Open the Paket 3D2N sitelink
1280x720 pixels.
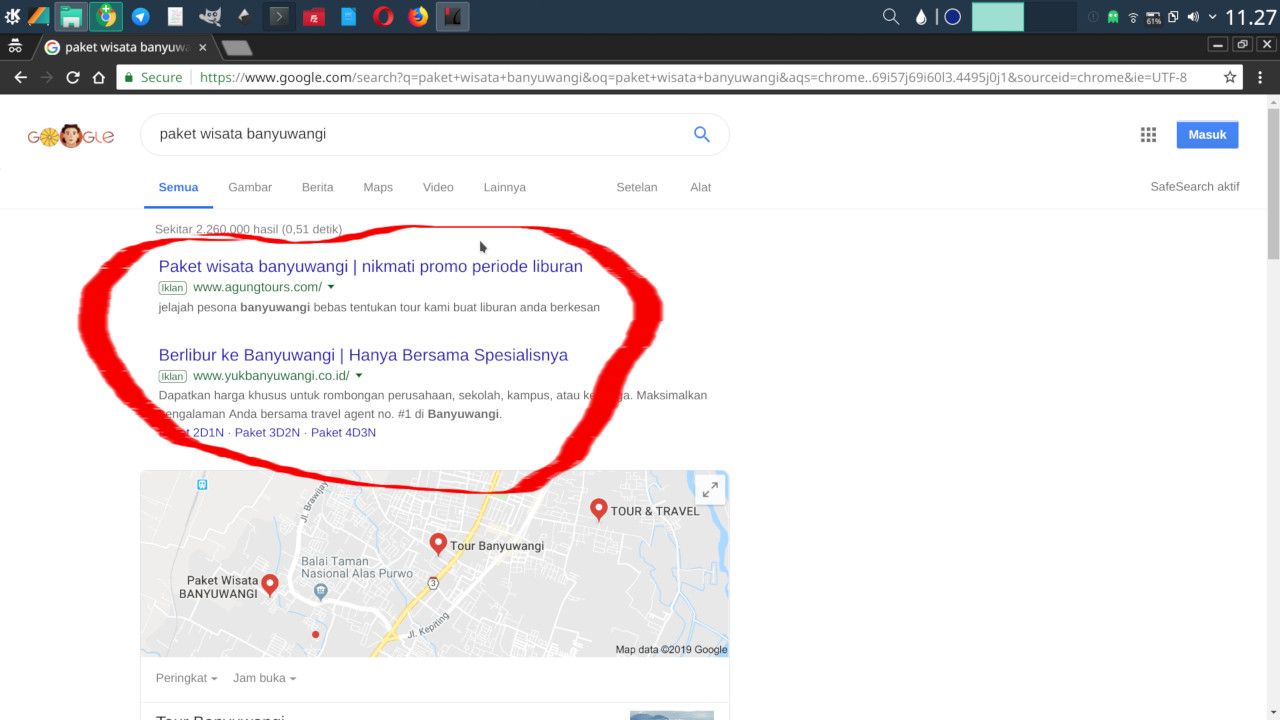click(x=267, y=432)
